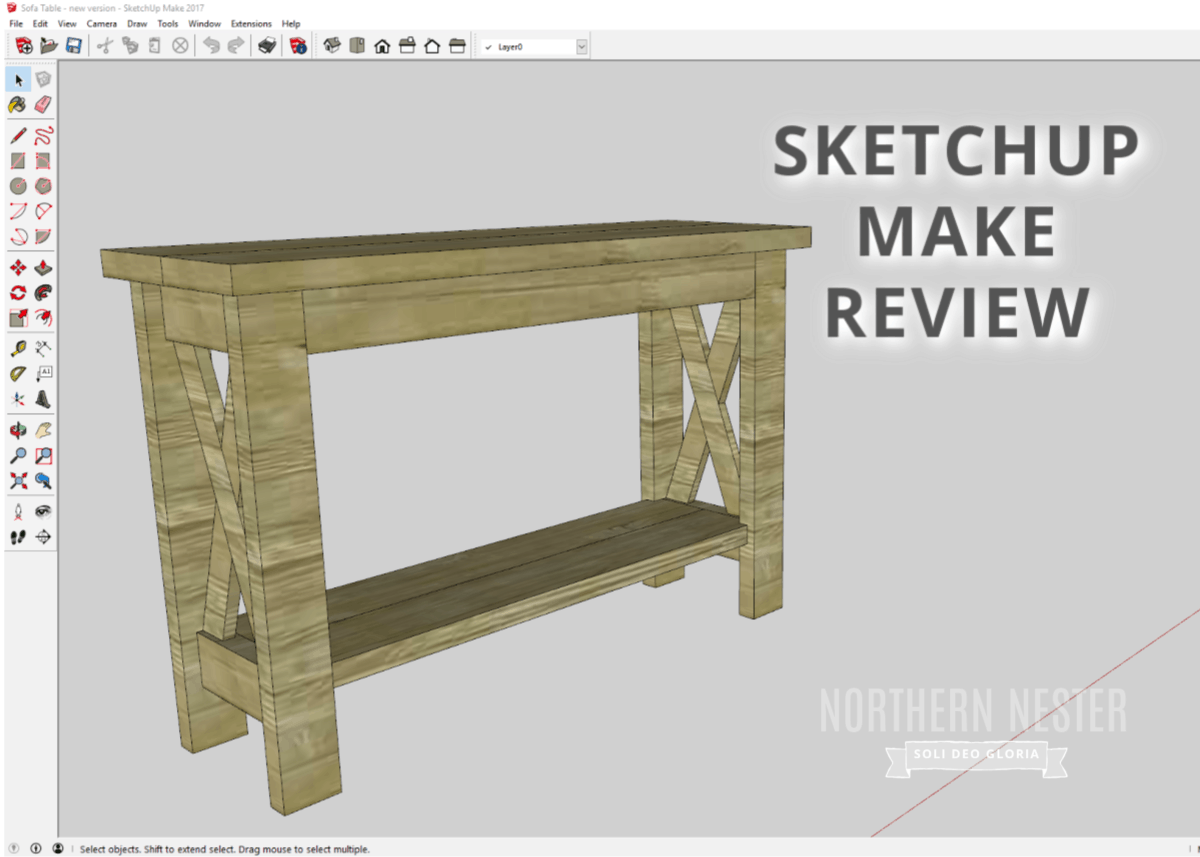Click the Redo arrow in the toolbar
The width and height of the screenshot is (1200, 857).
pos(235,46)
